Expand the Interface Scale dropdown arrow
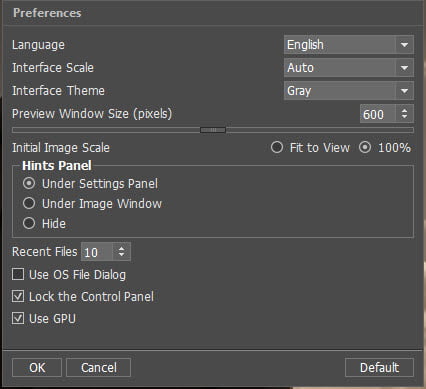The width and height of the screenshot is (426, 389). click(x=404, y=68)
